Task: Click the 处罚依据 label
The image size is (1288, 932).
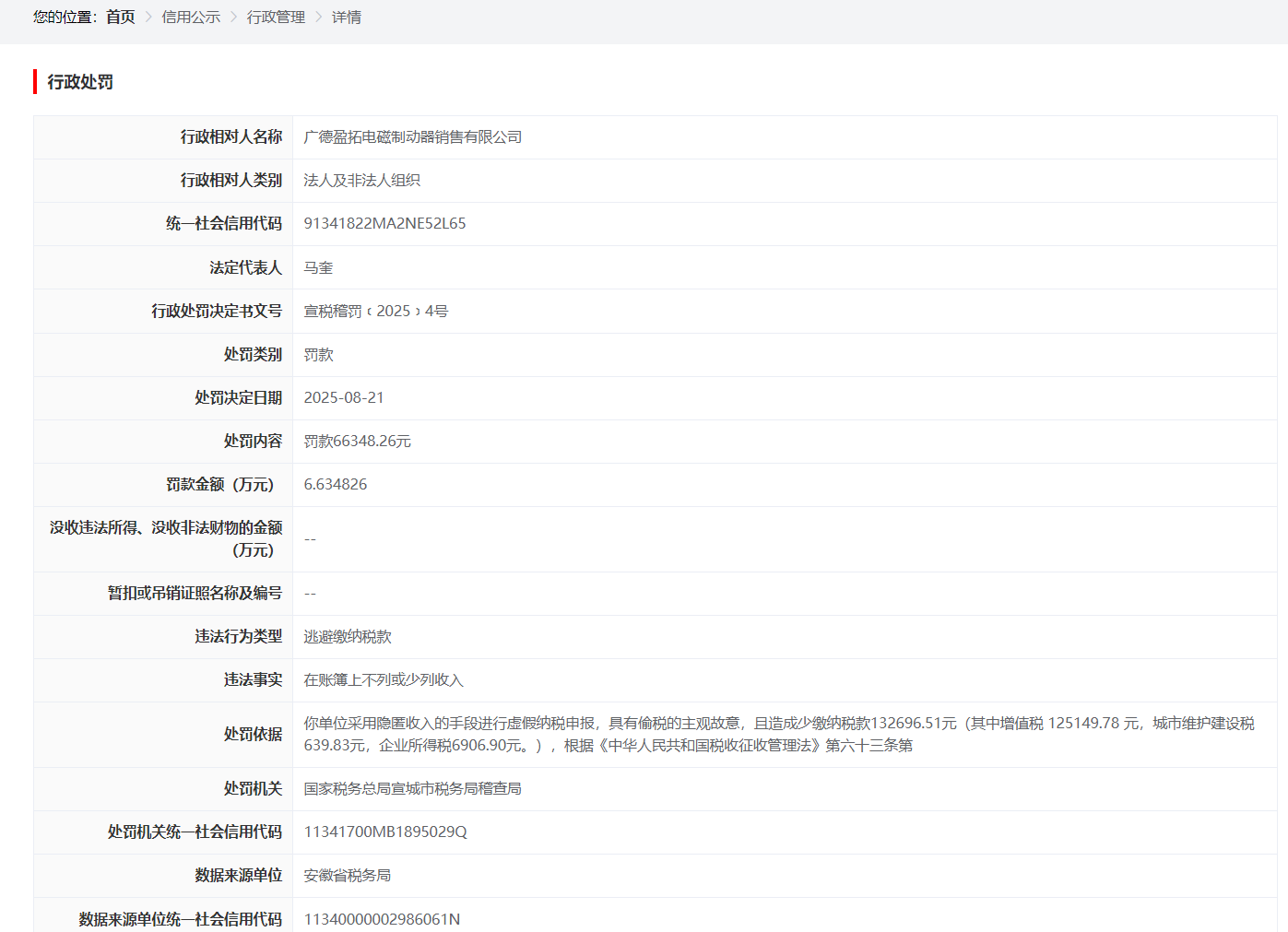Action: click(x=254, y=735)
